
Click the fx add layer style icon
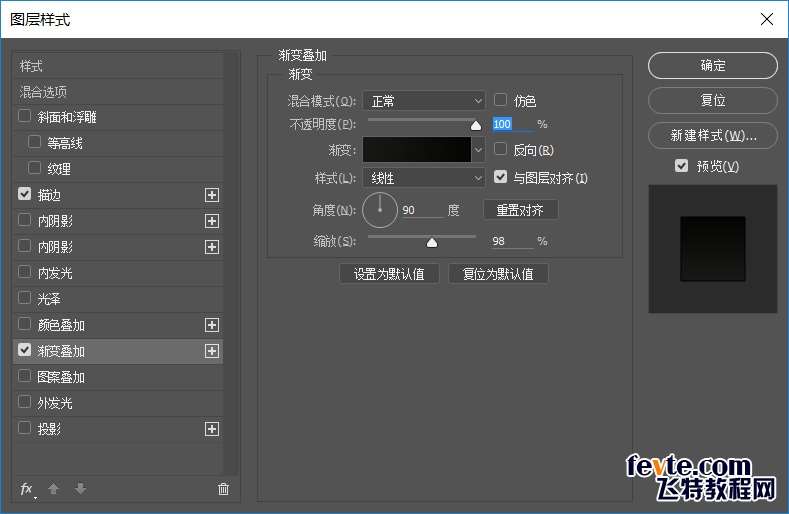[x=27, y=489]
